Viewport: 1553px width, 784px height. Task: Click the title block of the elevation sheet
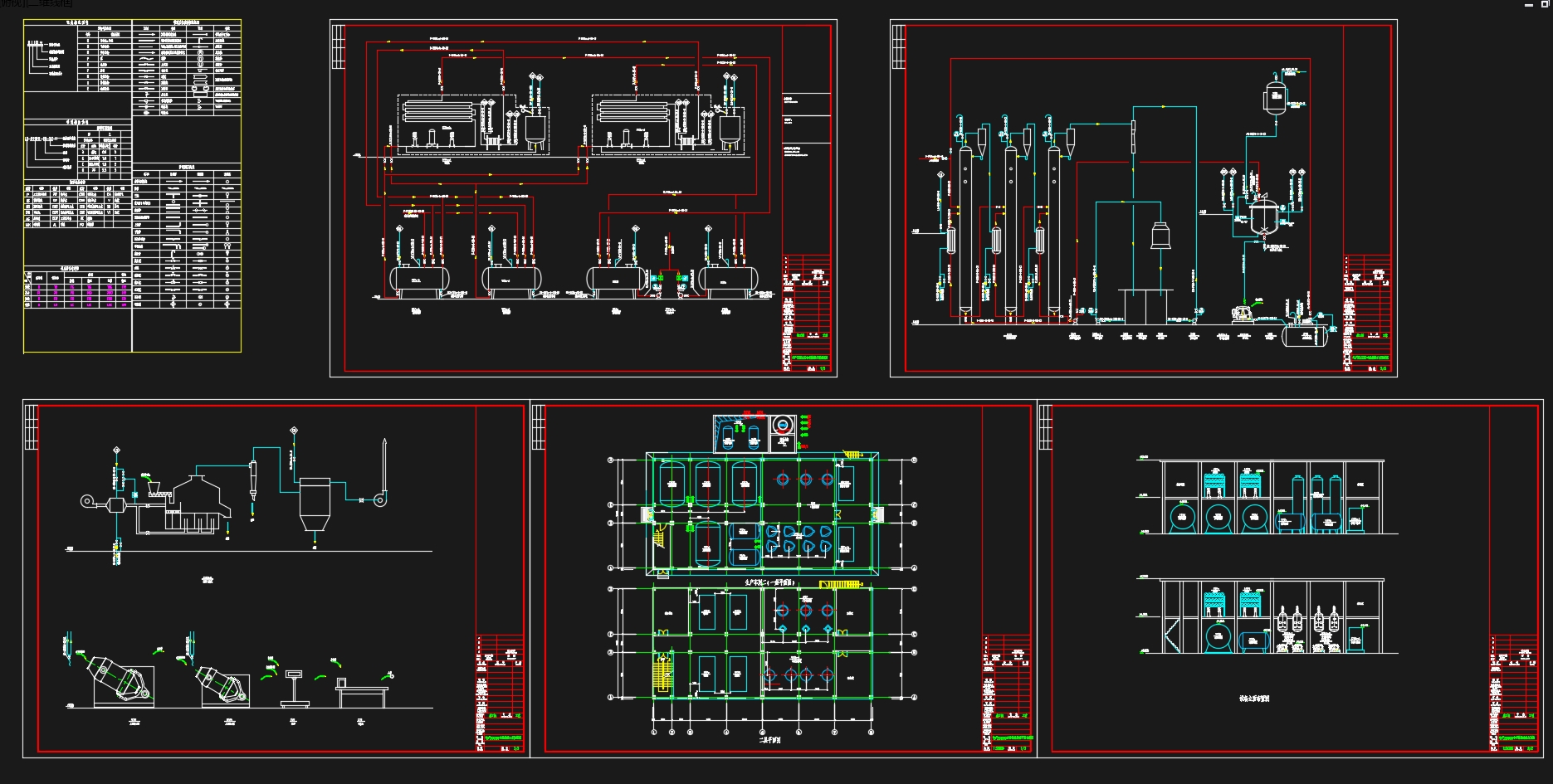click(x=1513, y=694)
